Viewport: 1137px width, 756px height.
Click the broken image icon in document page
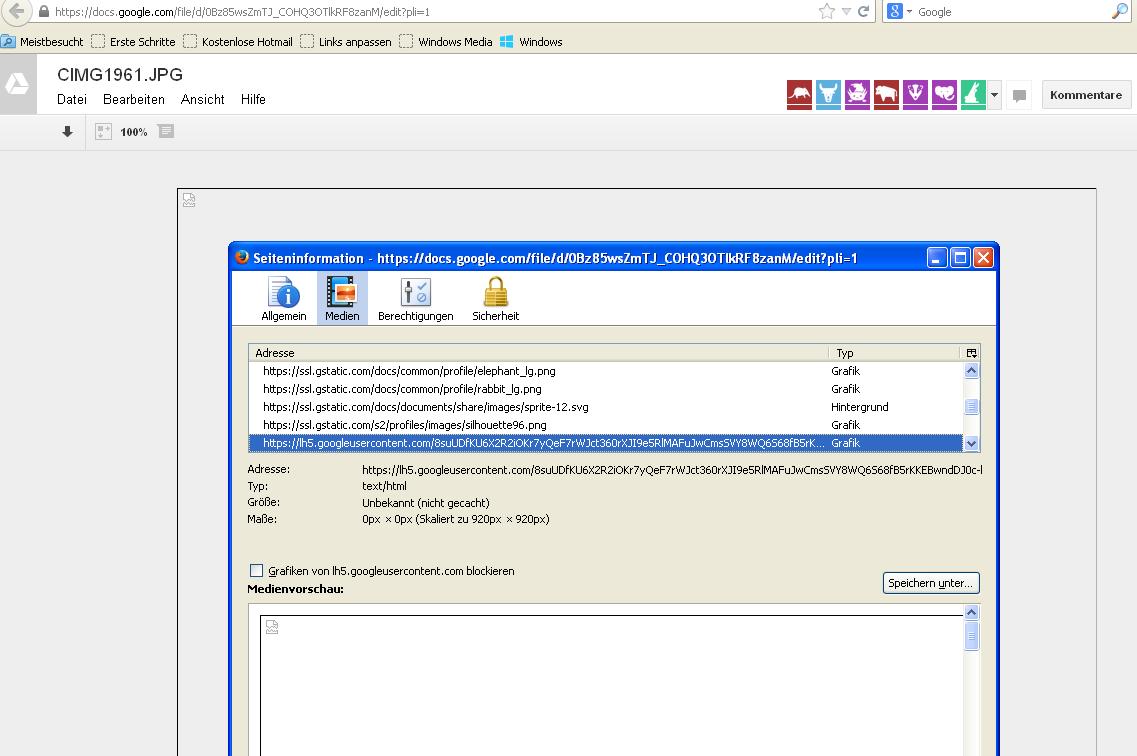[189, 200]
